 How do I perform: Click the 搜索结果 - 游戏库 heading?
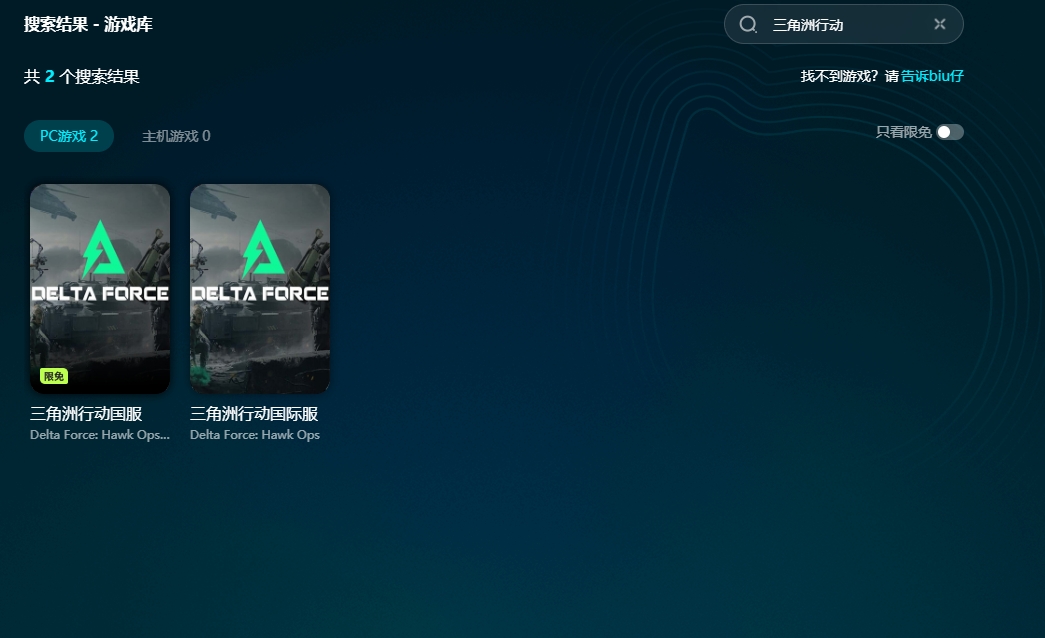[x=89, y=25]
